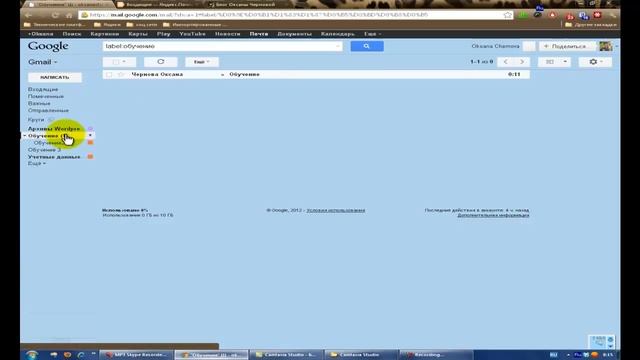Screen dimensions: 640x360
Task: Star the Чернова Оксана message
Action: [x=121, y=74]
